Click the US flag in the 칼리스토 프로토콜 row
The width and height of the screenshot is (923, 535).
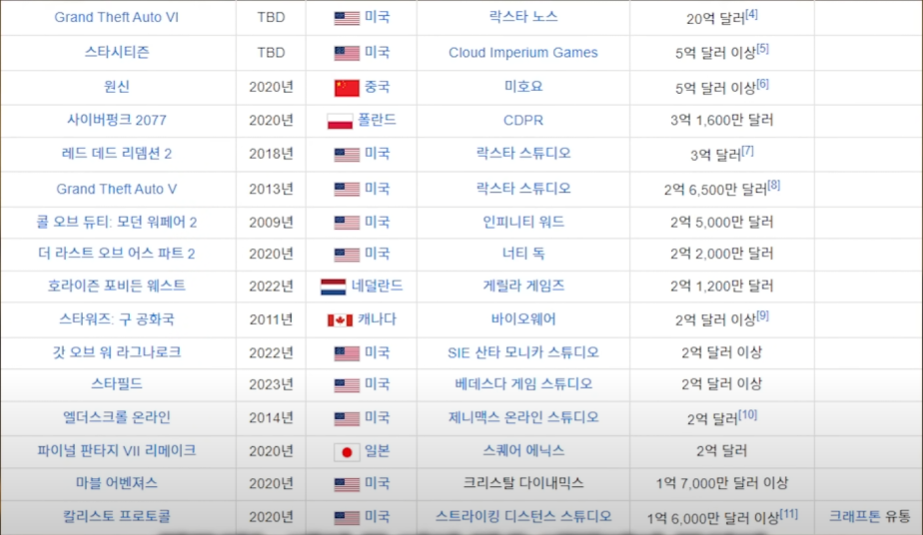[347, 517]
